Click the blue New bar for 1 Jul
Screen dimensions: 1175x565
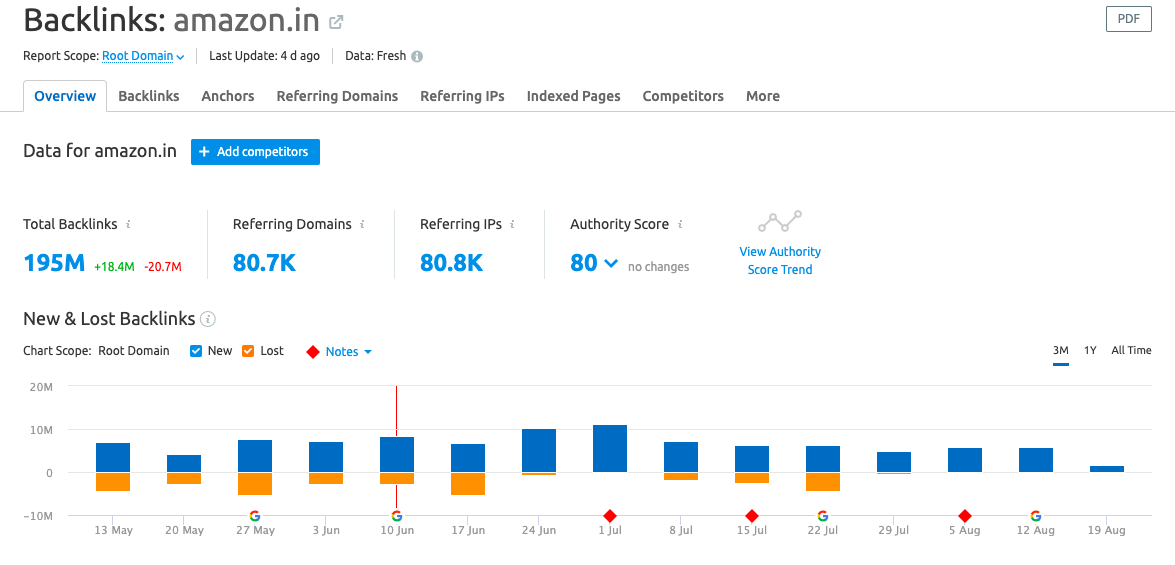click(x=610, y=448)
